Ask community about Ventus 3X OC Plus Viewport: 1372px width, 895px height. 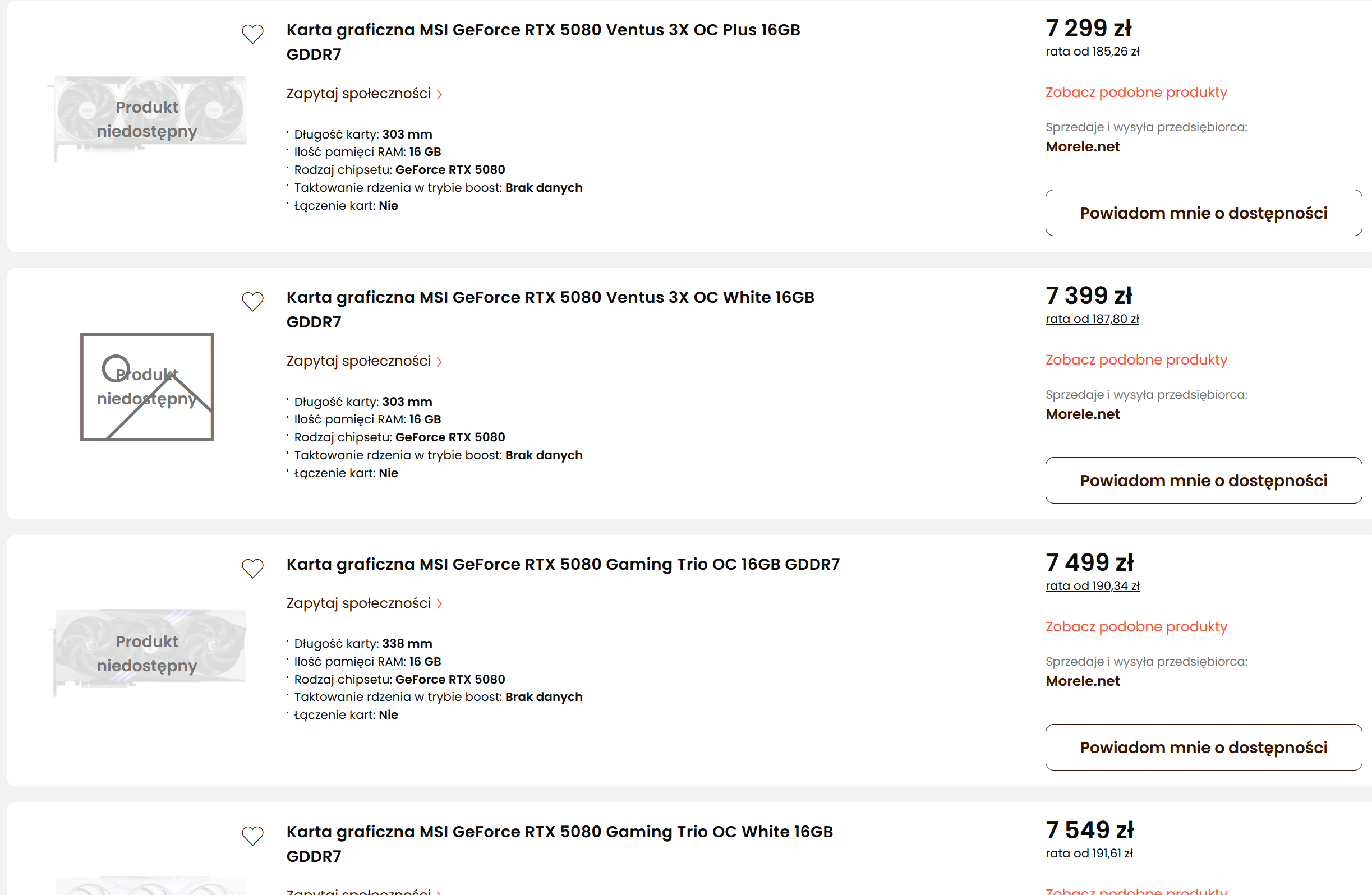[363, 93]
